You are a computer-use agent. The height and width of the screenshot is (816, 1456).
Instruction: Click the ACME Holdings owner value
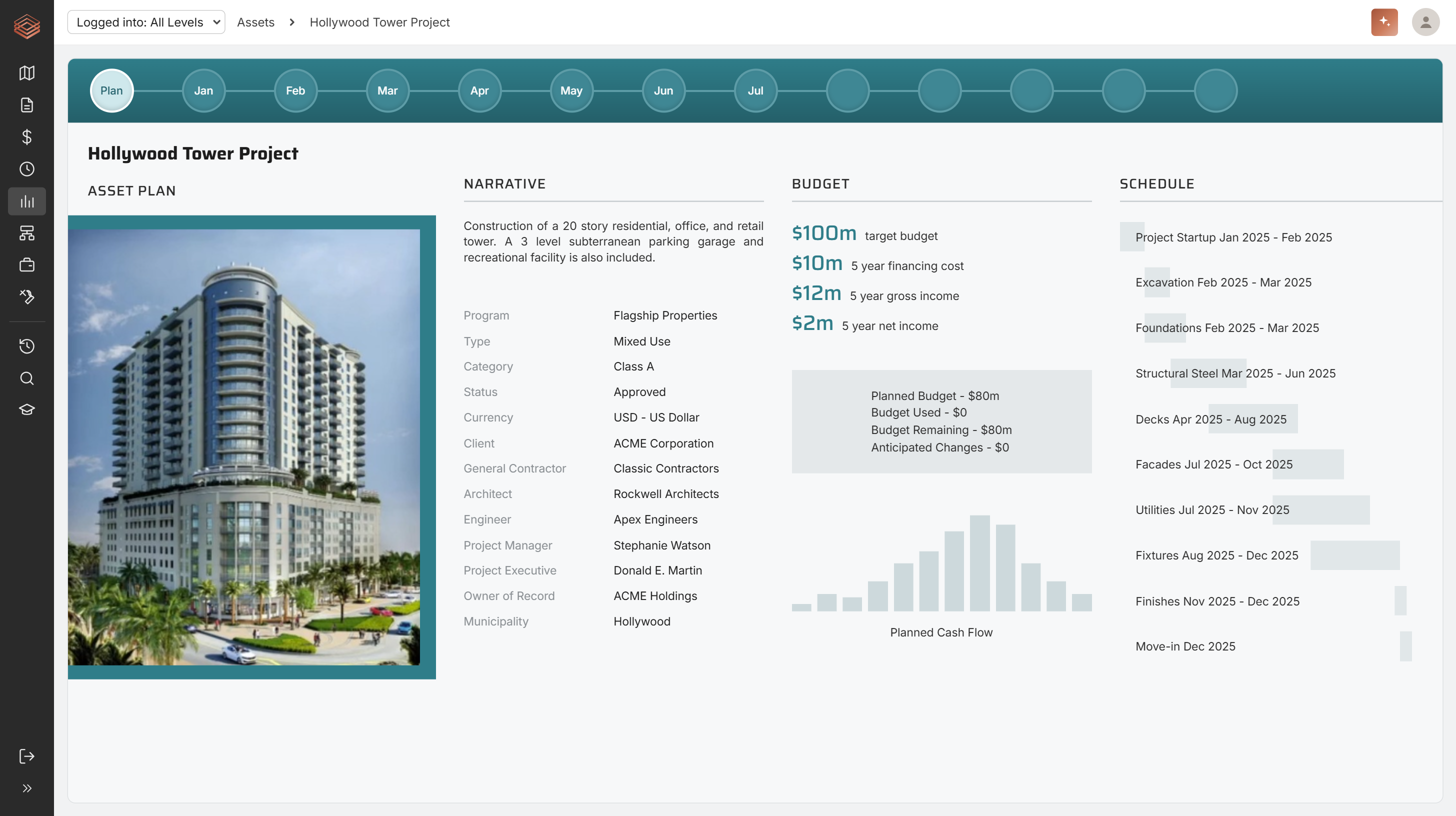click(655, 595)
